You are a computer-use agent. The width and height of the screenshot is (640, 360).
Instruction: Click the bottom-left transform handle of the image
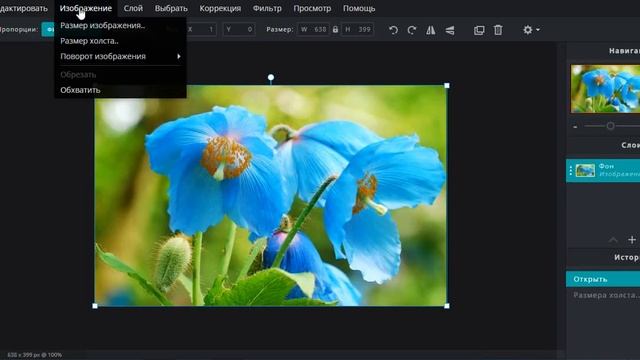95,306
